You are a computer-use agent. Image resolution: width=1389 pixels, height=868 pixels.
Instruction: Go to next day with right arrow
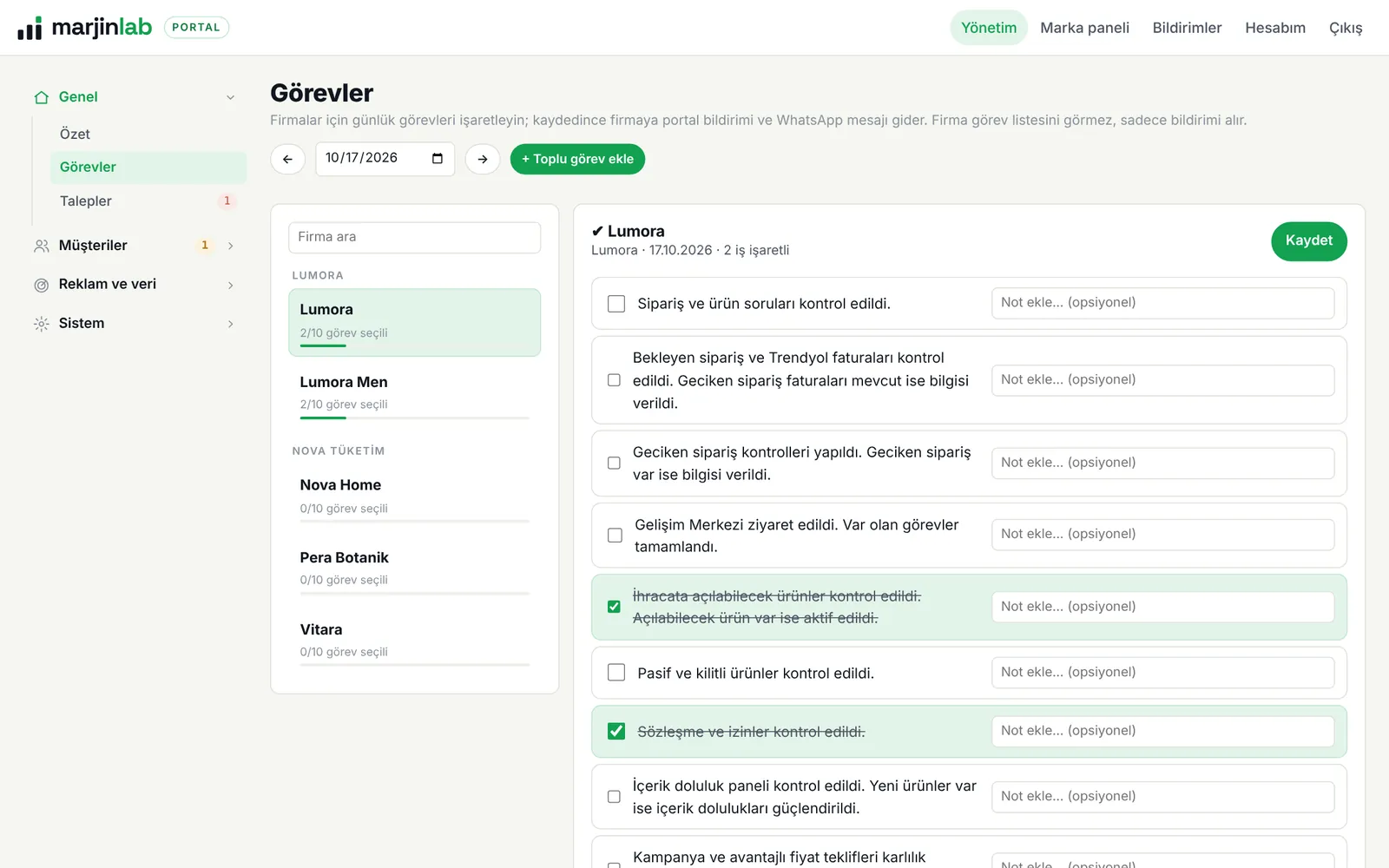(x=483, y=159)
